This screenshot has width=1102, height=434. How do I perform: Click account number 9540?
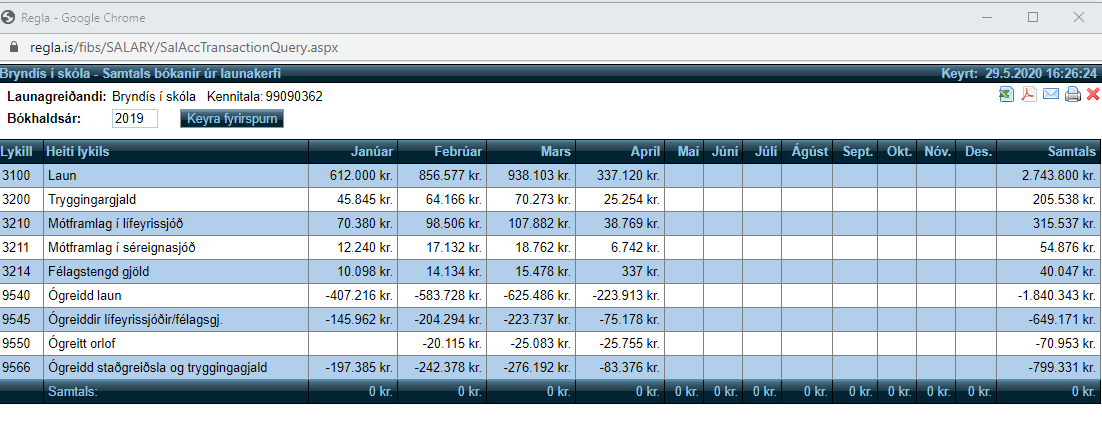(x=17, y=296)
